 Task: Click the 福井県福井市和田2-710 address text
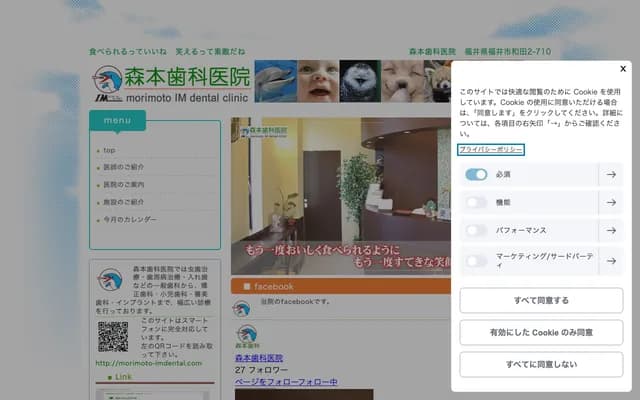pos(507,51)
